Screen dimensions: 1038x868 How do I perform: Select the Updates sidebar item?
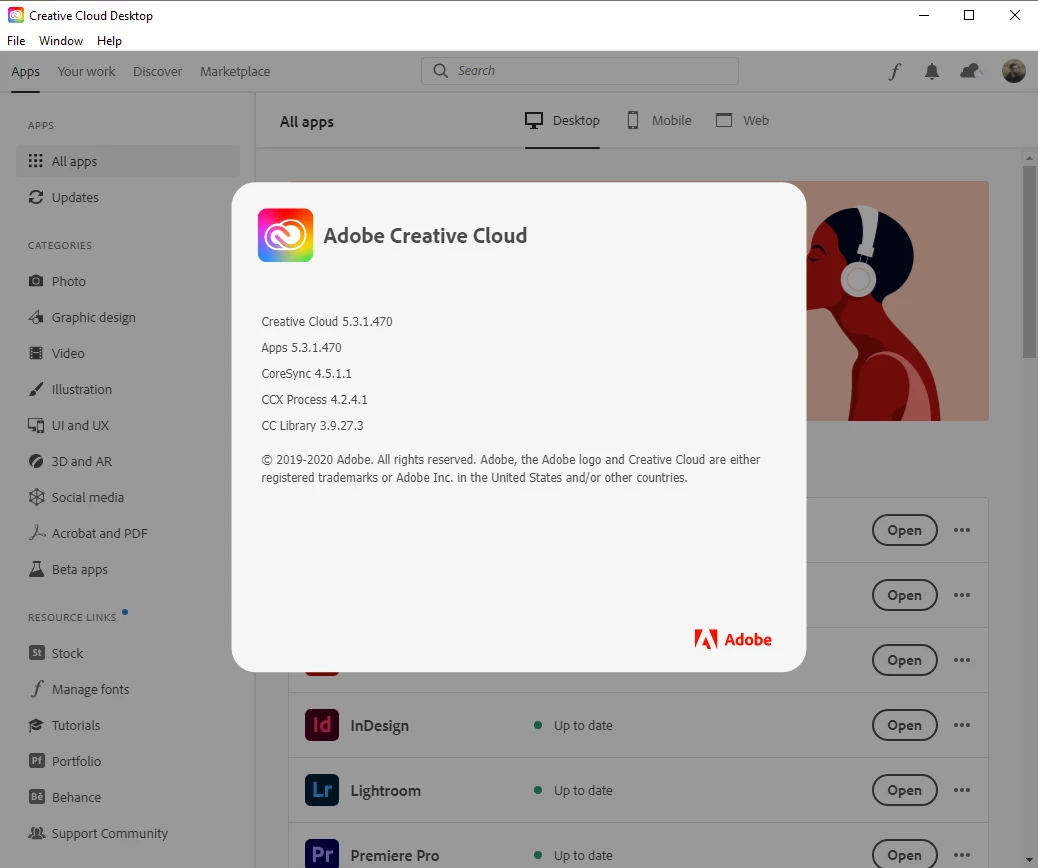pyautogui.click(x=128, y=197)
